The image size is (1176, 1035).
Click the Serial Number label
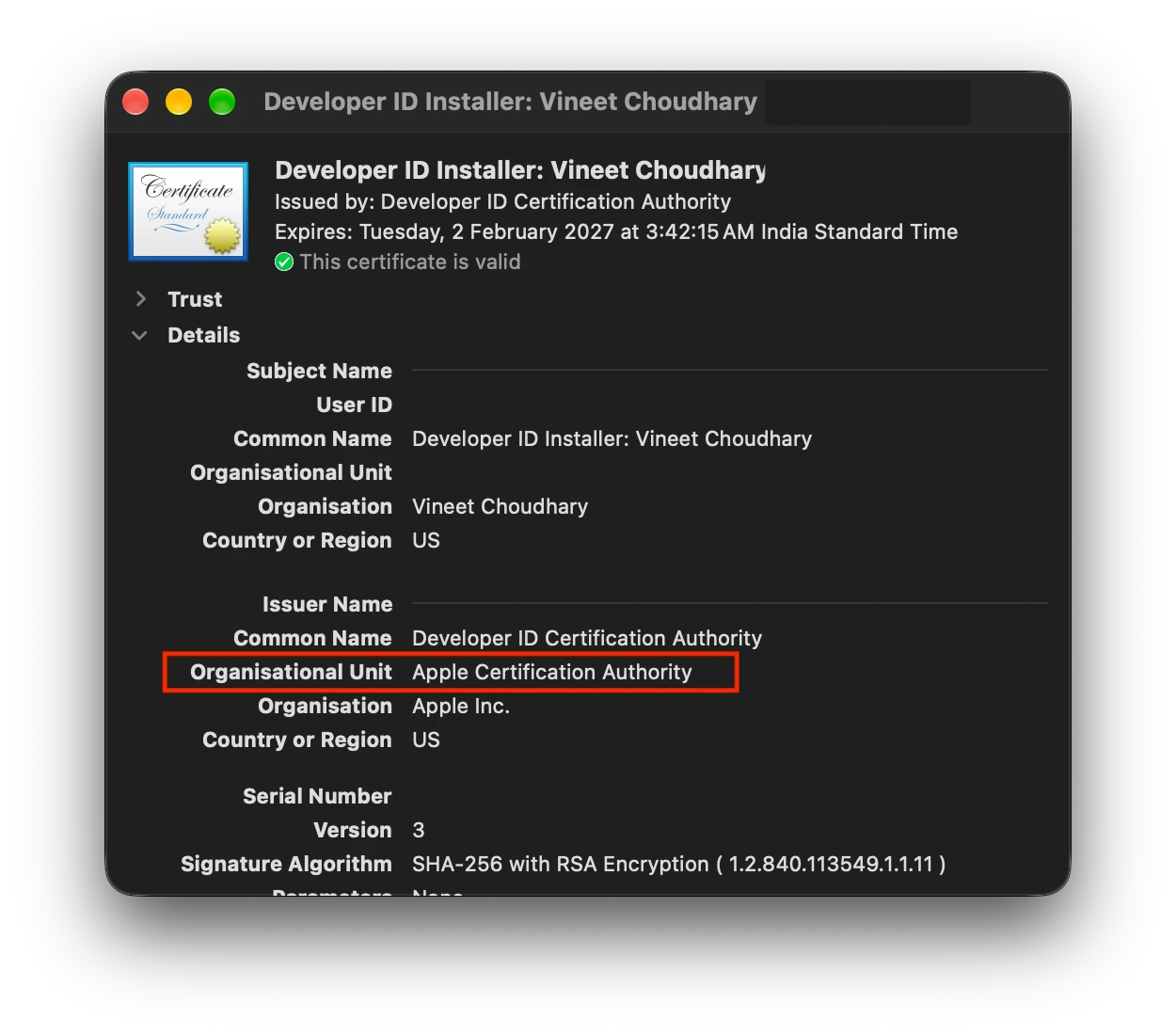pyautogui.click(x=317, y=796)
